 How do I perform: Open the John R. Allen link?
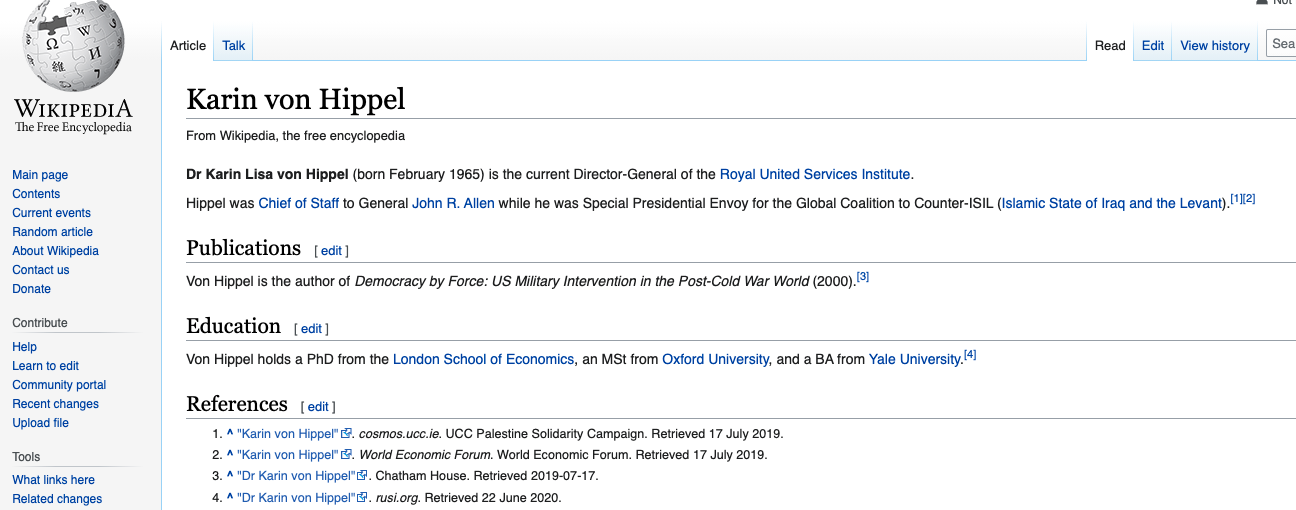pyautogui.click(x=453, y=203)
